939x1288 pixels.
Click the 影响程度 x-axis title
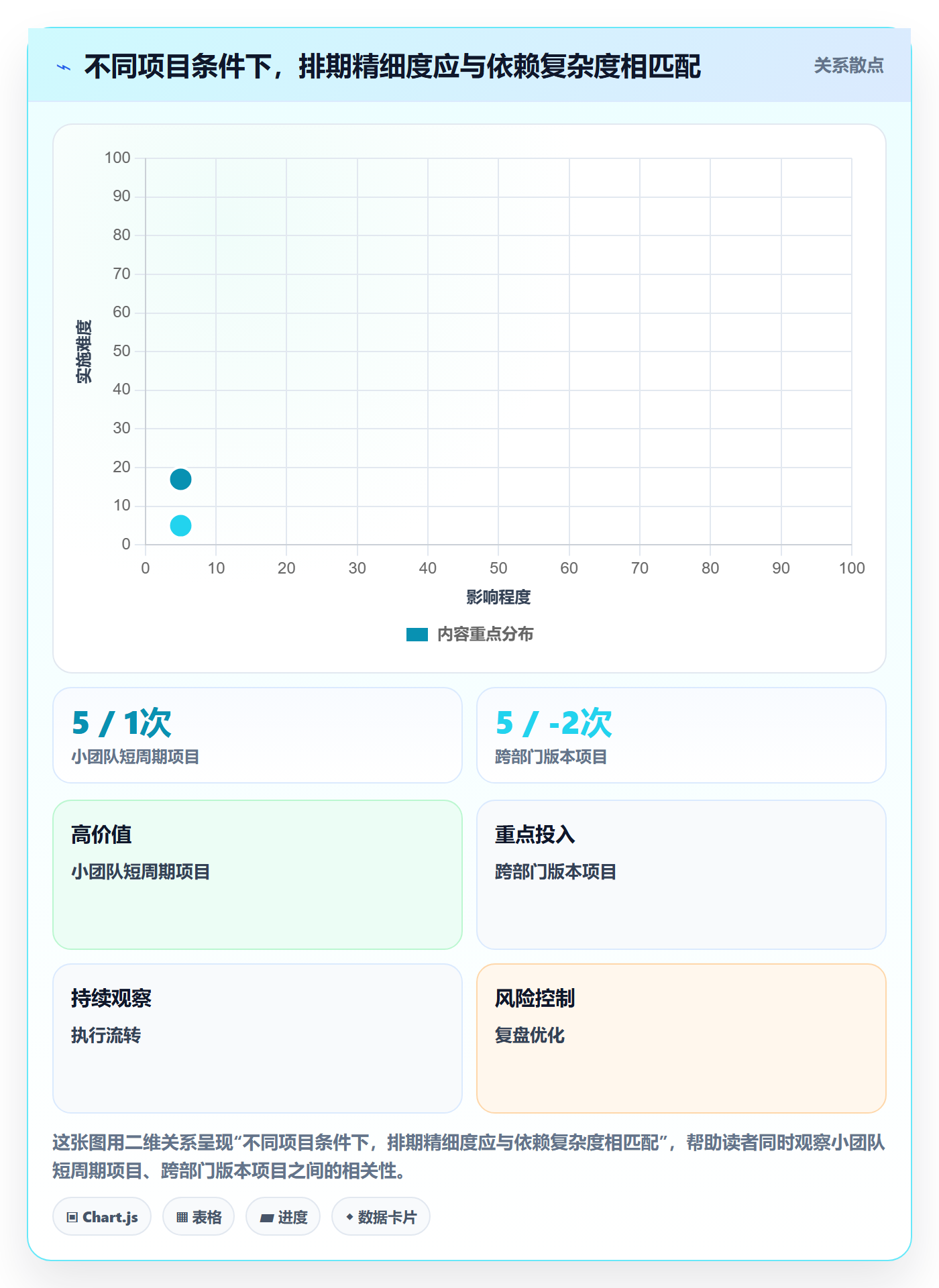coord(498,597)
